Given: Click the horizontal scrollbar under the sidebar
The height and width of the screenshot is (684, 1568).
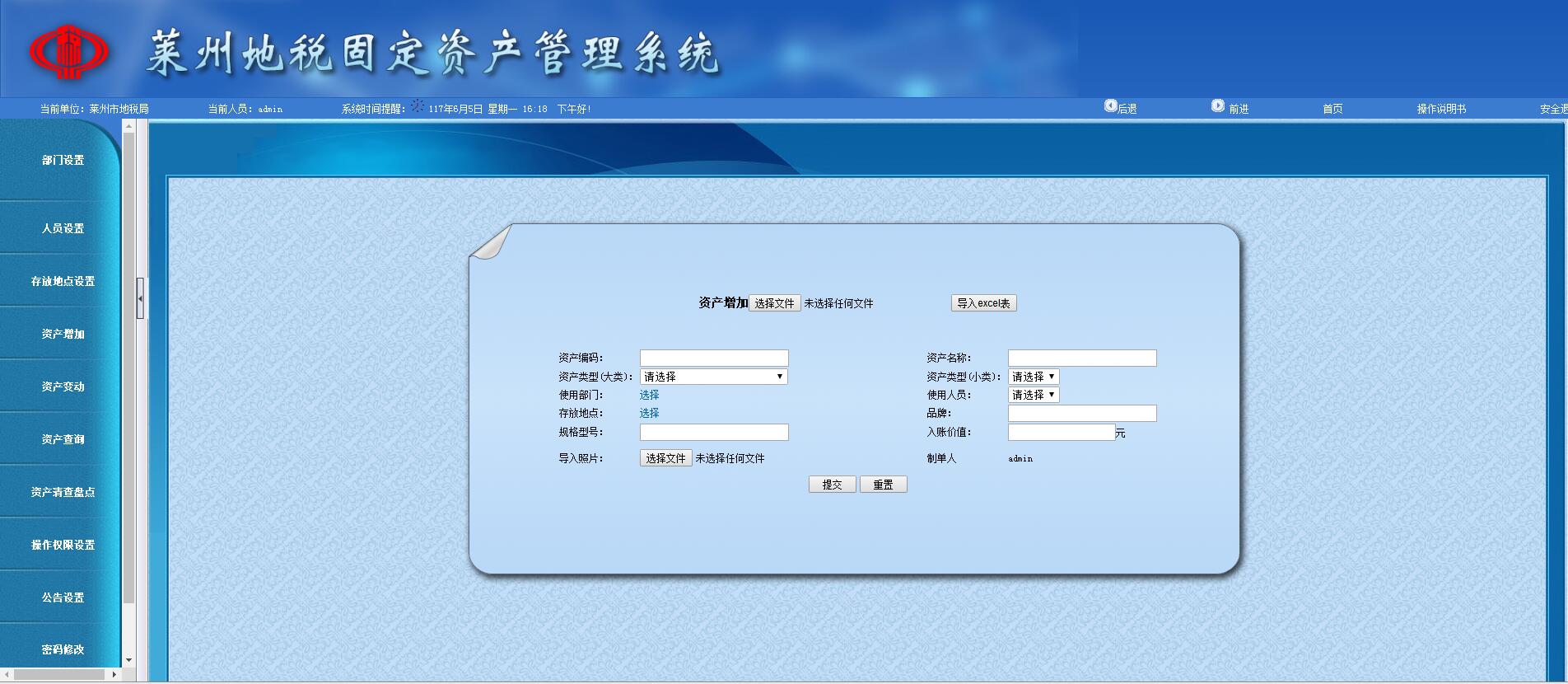Looking at the screenshot, I should 58,674.
